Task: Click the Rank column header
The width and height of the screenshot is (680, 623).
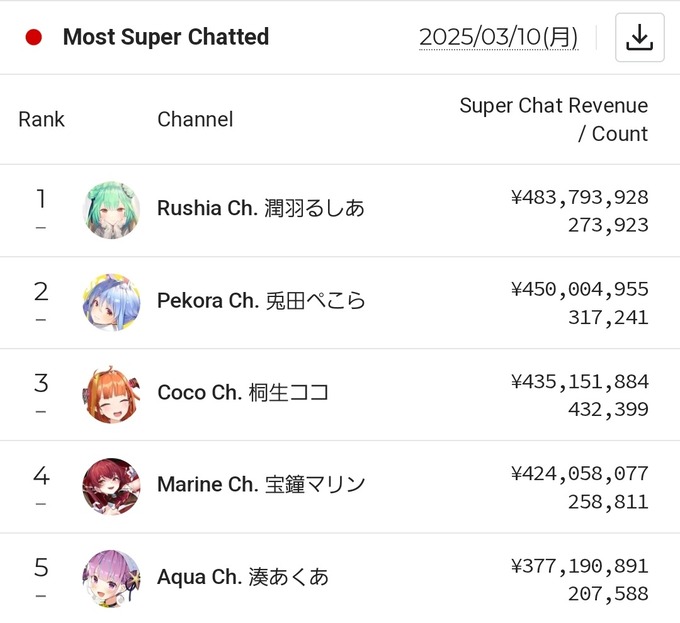Action: pos(41,119)
